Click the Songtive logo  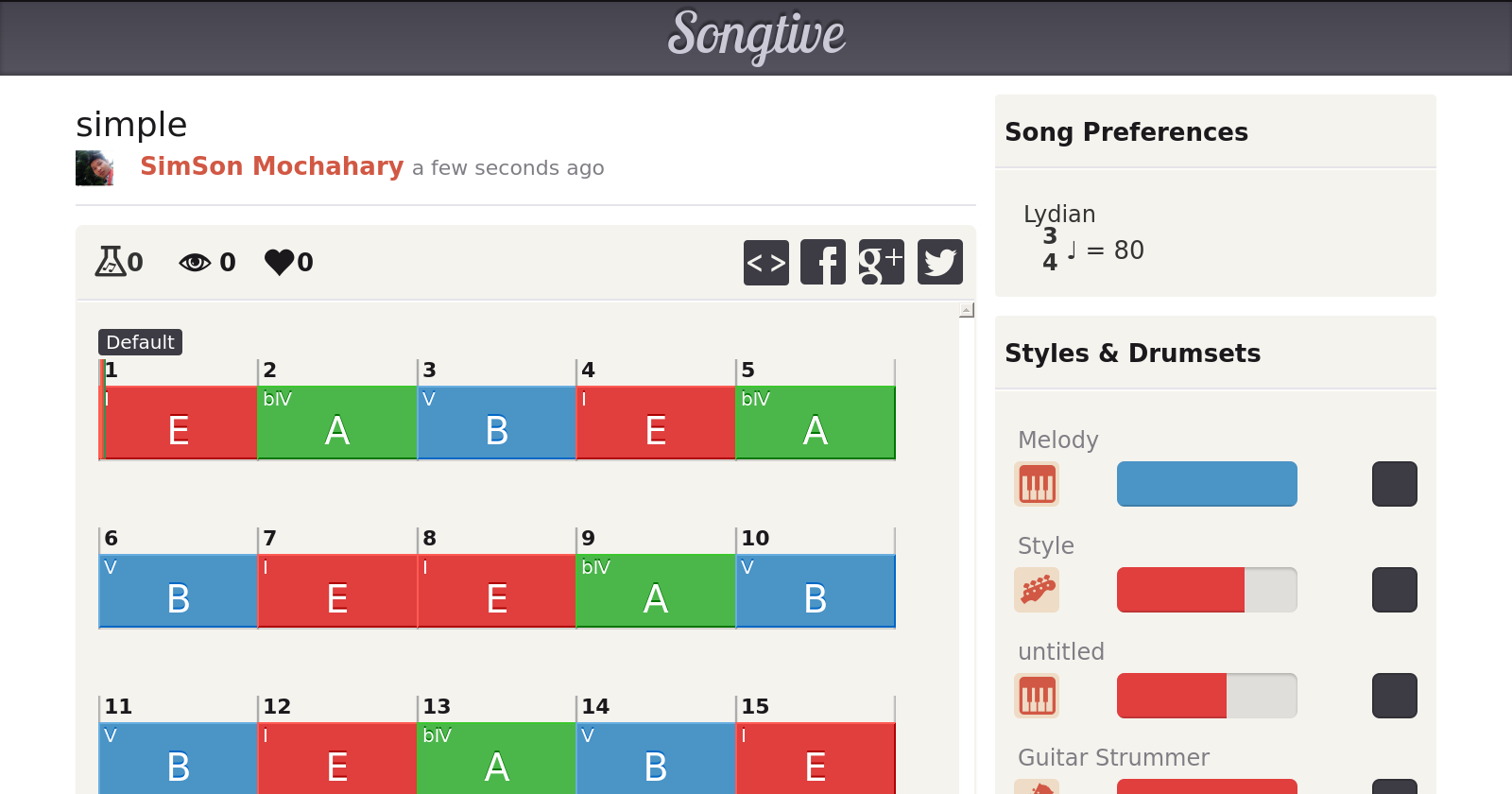(x=756, y=36)
